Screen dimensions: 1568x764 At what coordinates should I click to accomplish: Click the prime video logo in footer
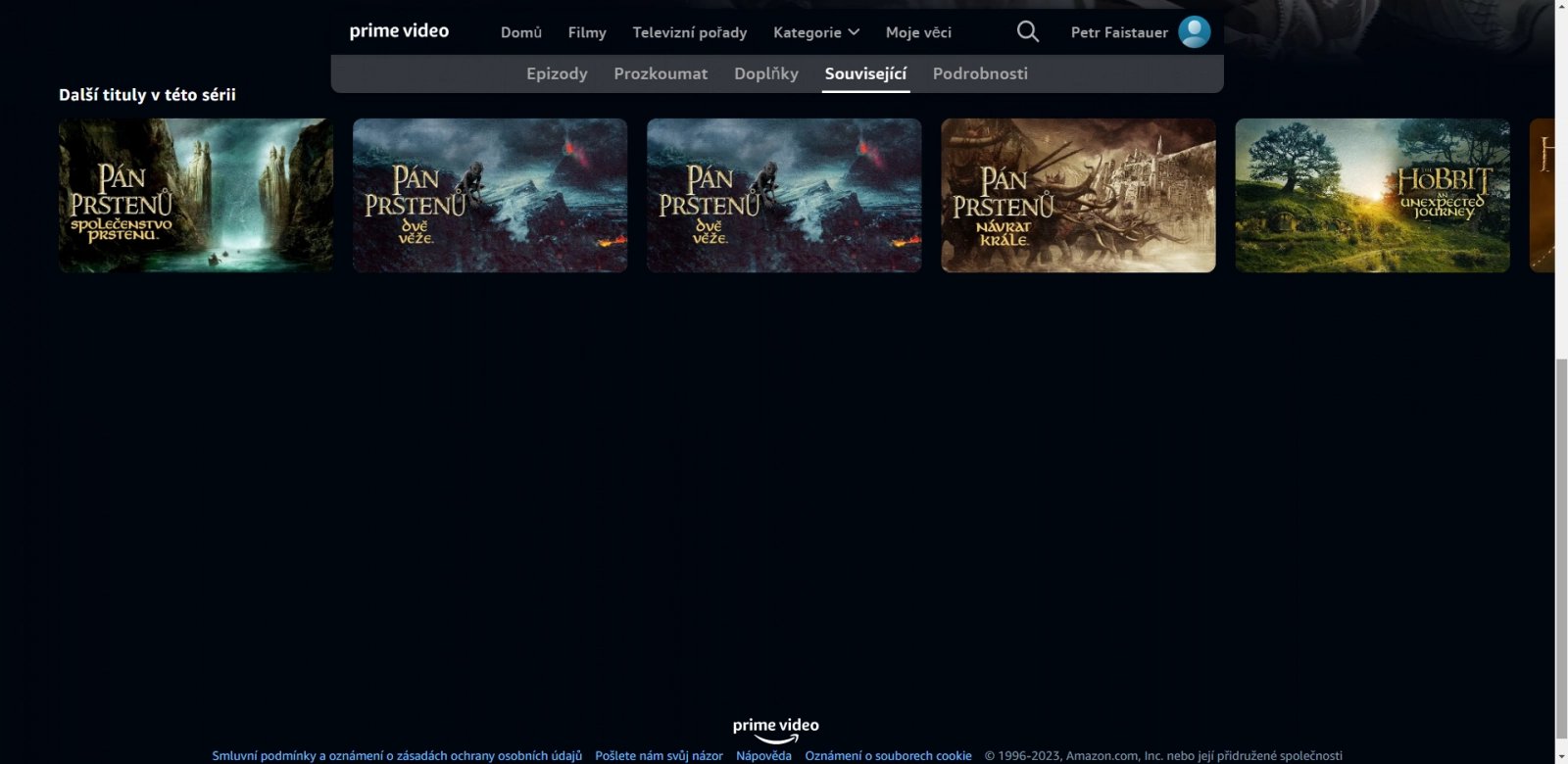[x=775, y=730]
